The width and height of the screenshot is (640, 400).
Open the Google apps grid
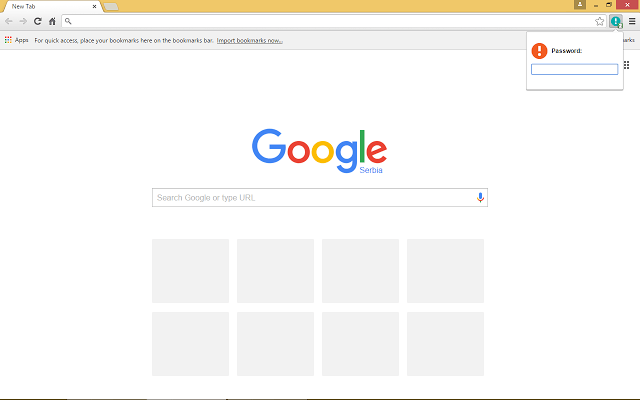(x=626, y=64)
